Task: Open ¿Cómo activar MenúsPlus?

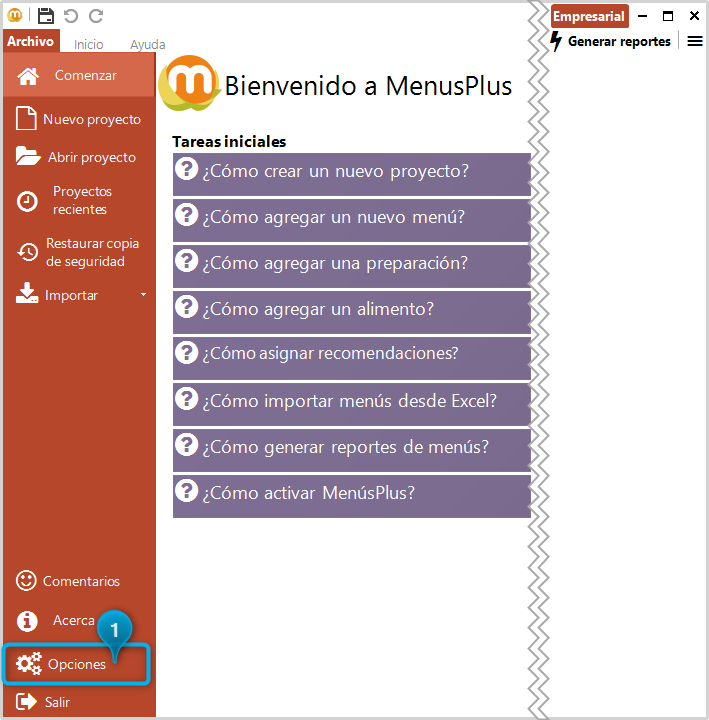Action: point(352,496)
